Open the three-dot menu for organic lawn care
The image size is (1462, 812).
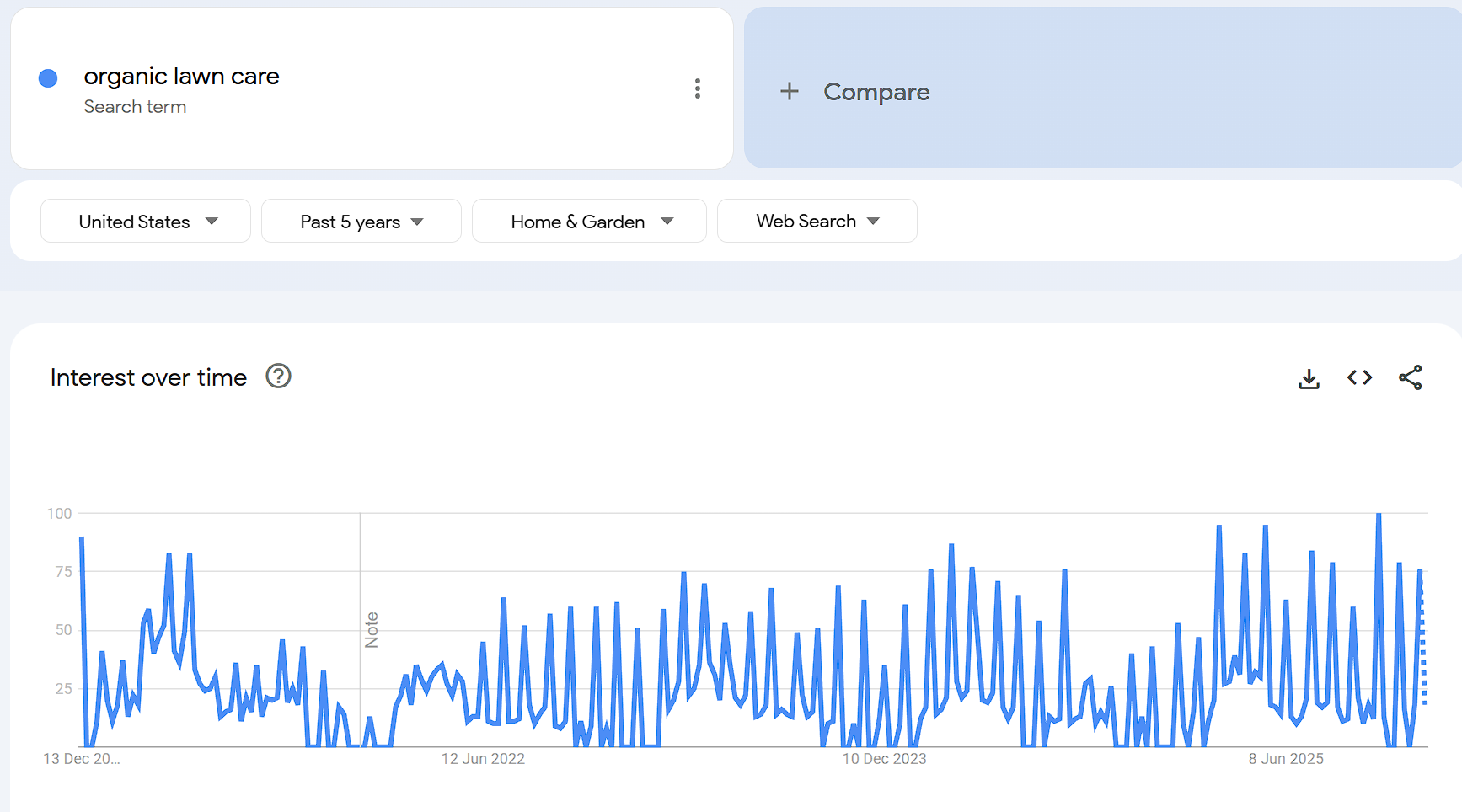[697, 88]
